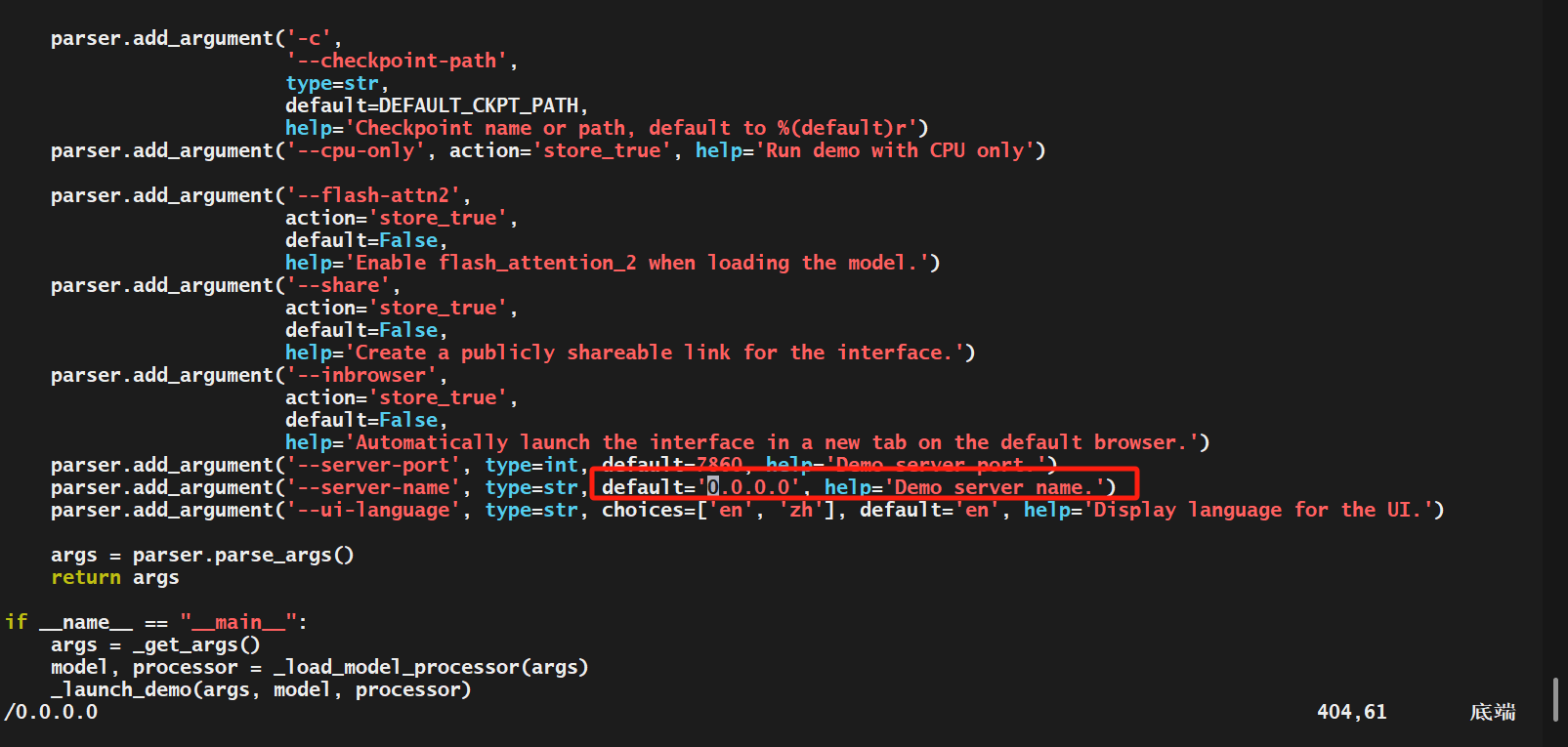Click the '--share' argument text
1568x747 pixels.
tap(337, 285)
